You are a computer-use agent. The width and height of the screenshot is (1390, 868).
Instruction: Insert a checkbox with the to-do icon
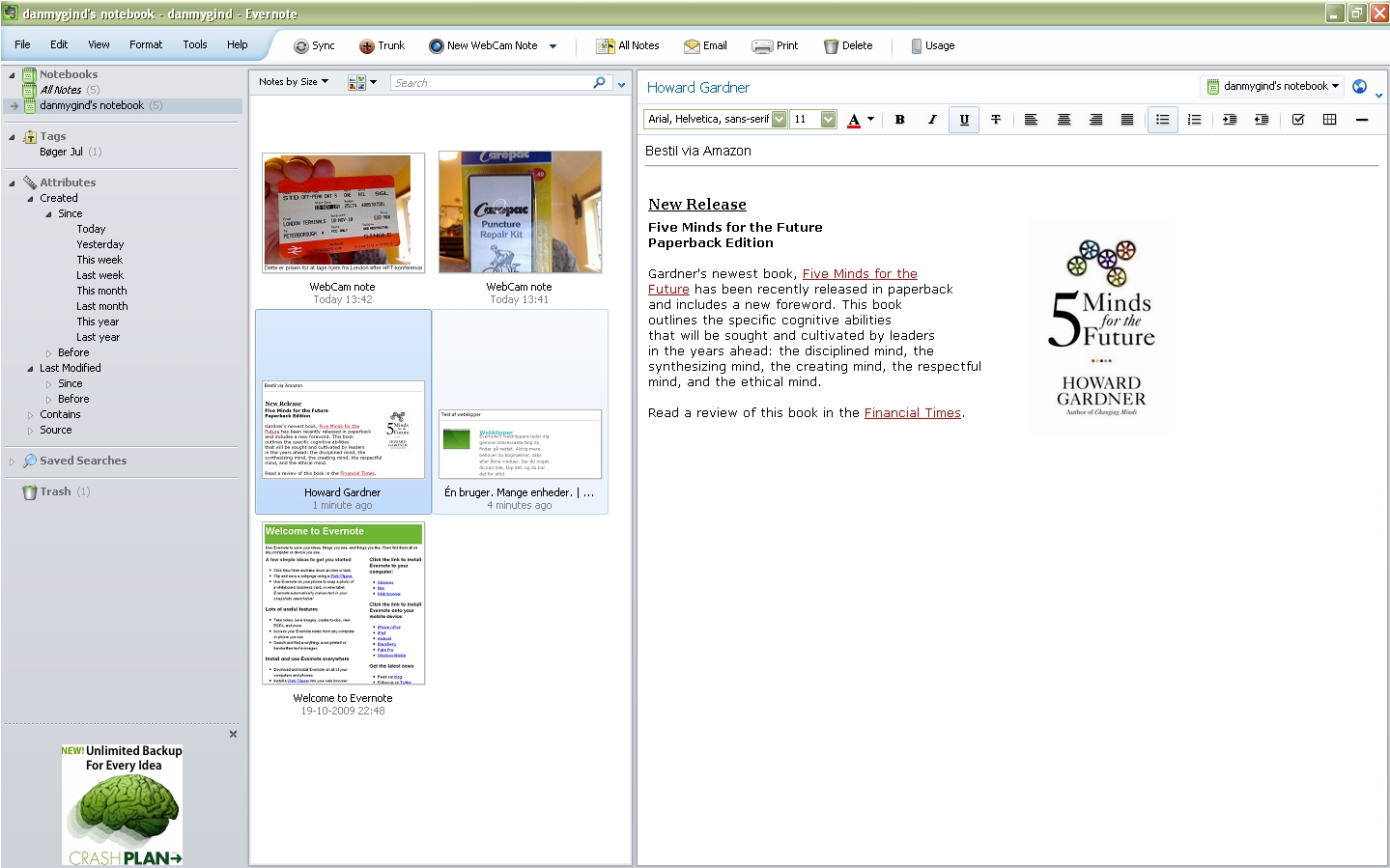point(1298,120)
